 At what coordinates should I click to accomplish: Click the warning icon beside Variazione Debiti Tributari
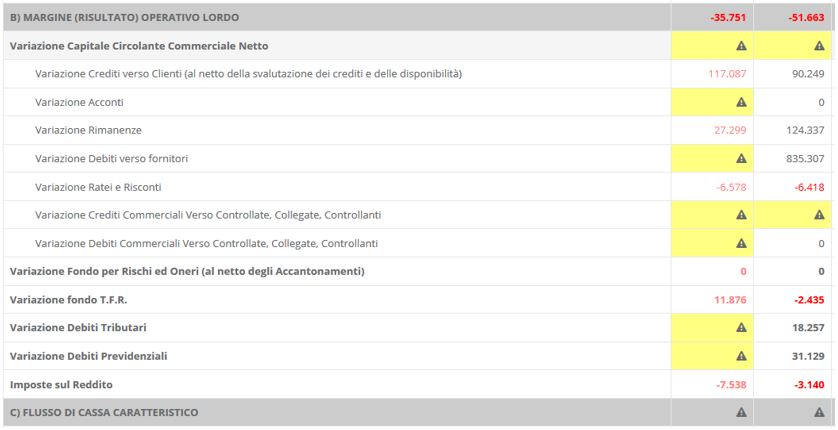[x=741, y=327]
